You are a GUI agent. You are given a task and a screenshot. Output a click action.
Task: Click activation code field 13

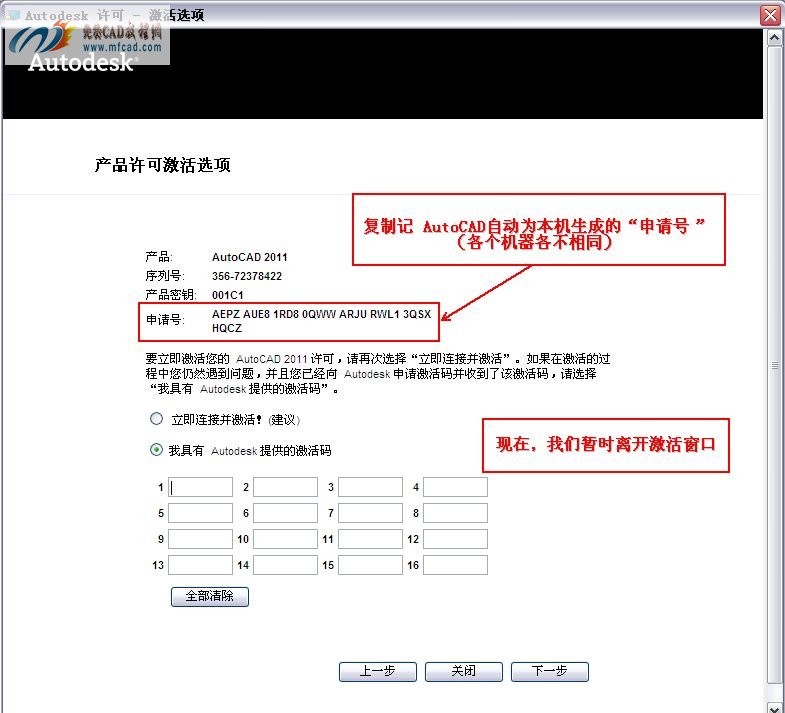[200, 565]
